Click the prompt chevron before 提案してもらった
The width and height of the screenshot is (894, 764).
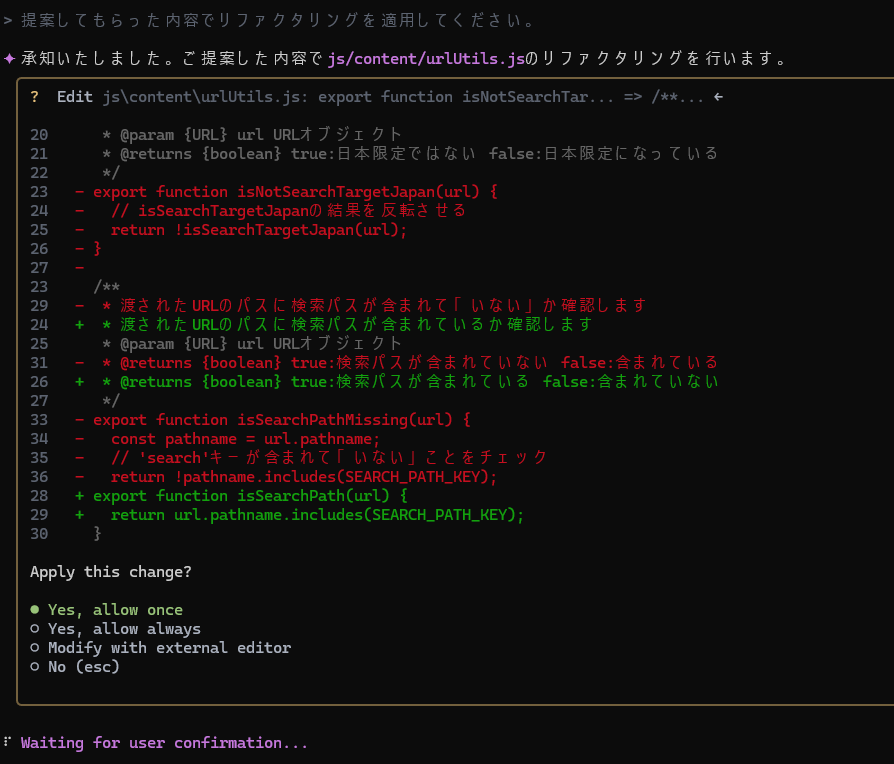coord(7,21)
